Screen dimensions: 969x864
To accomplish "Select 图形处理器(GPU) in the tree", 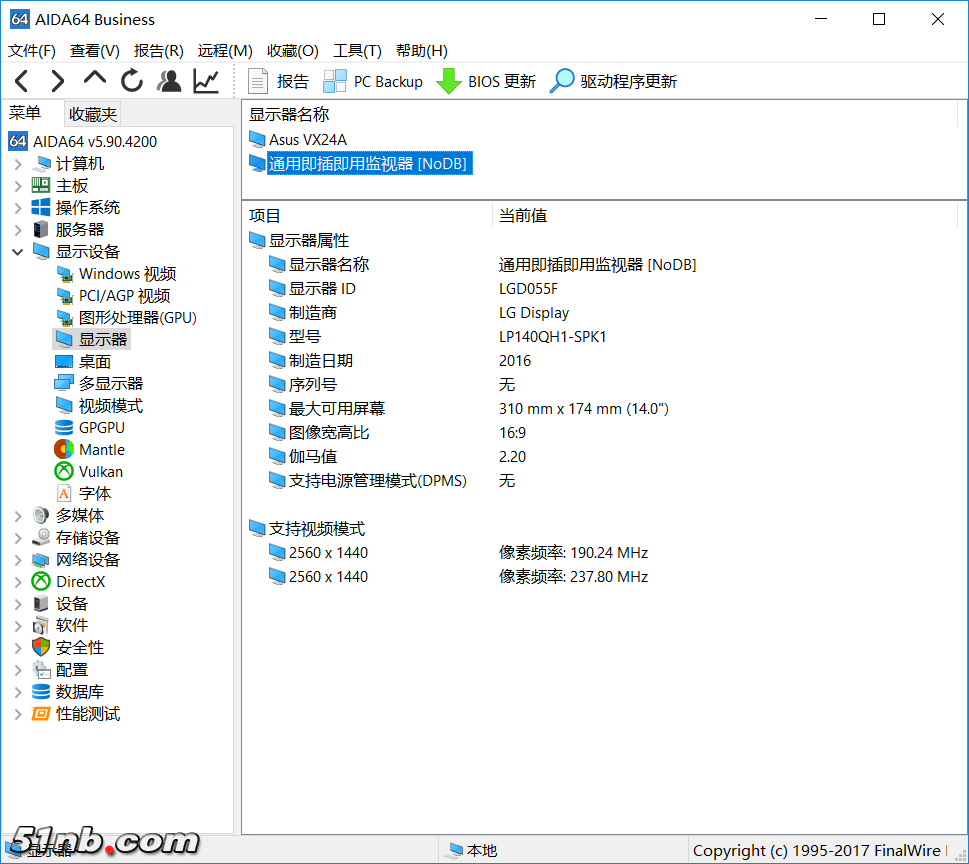I will click(137, 318).
